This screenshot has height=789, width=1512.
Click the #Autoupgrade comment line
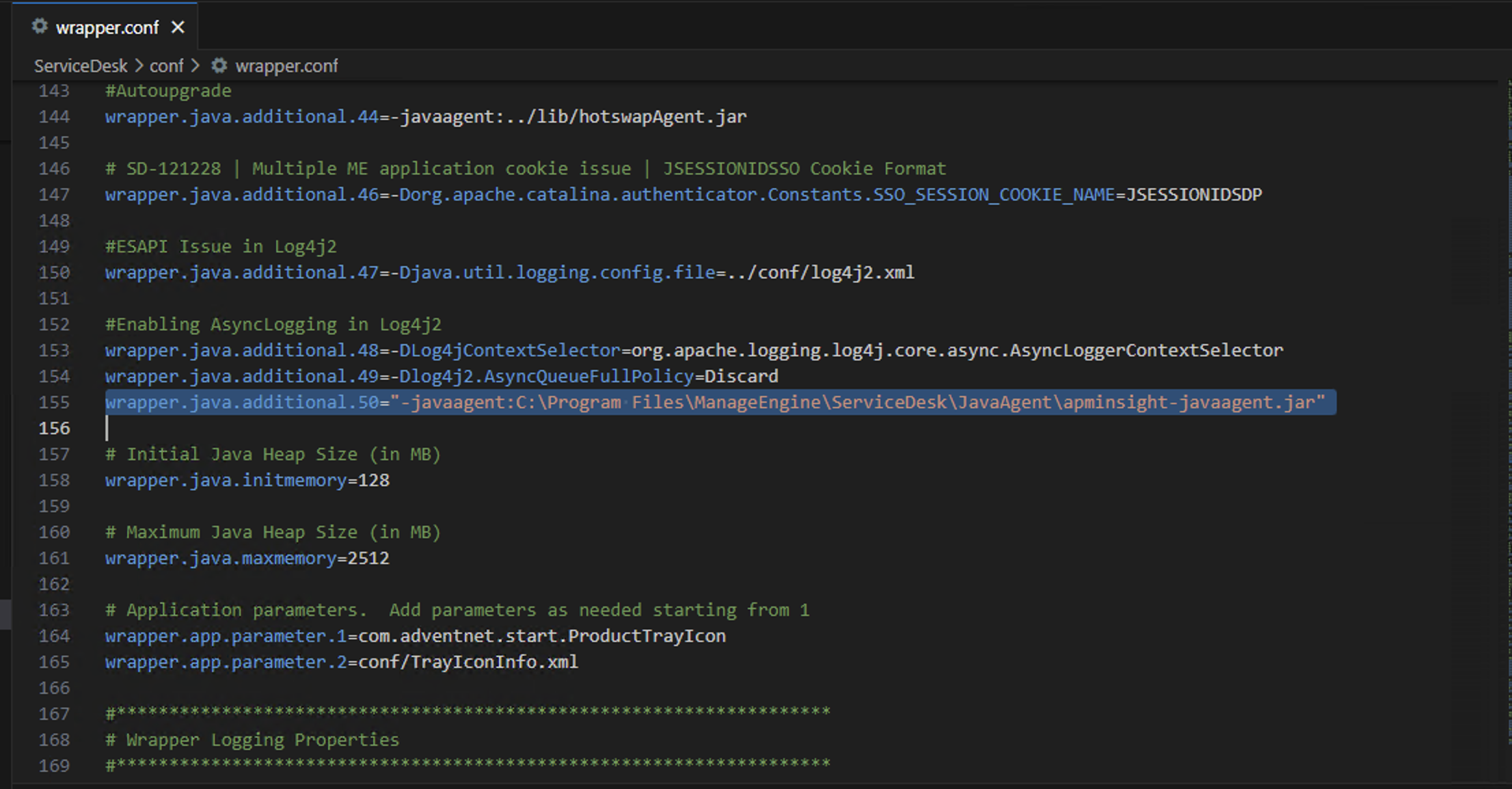pyautogui.click(x=168, y=90)
